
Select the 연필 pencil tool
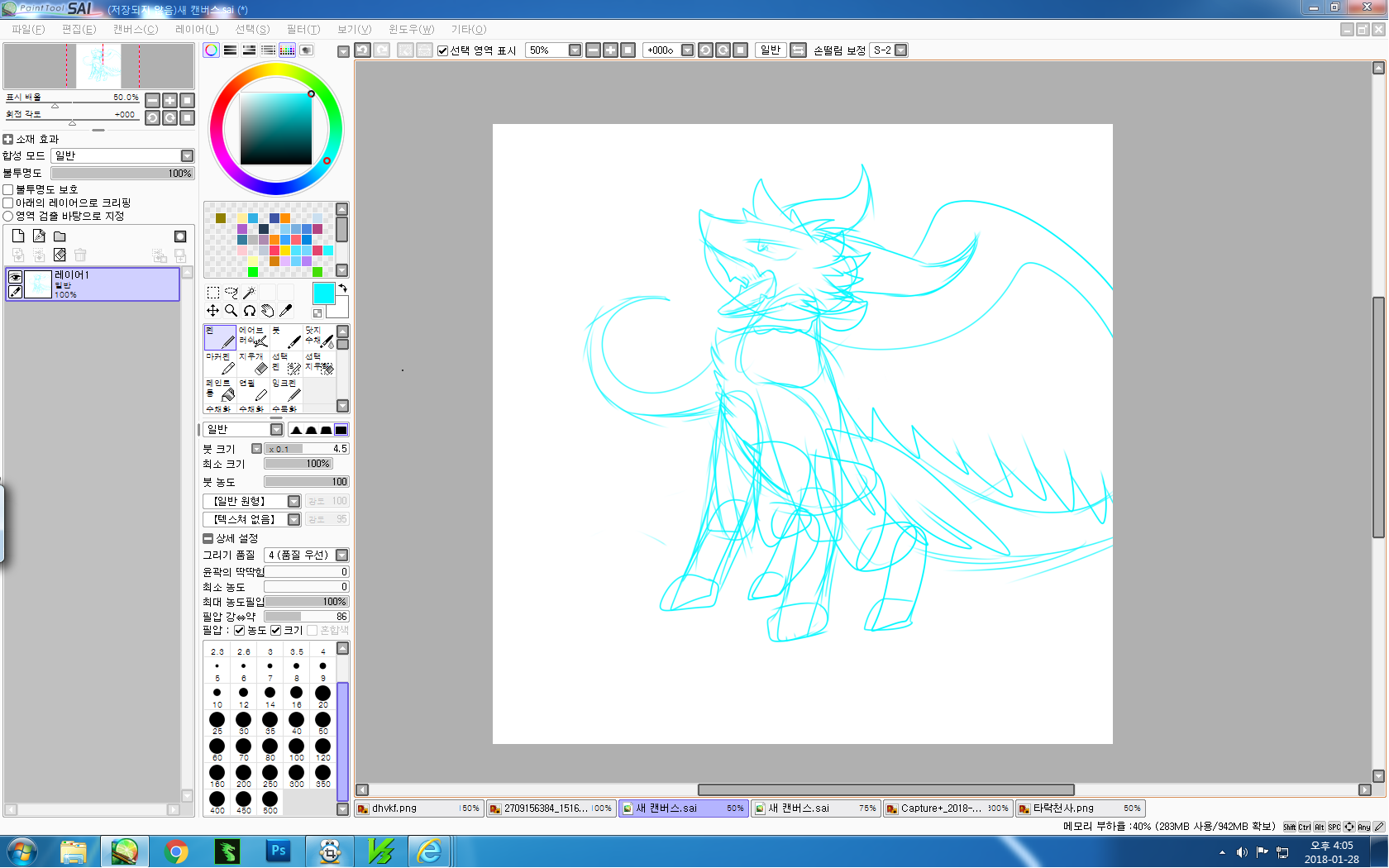(x=253, y=390)
